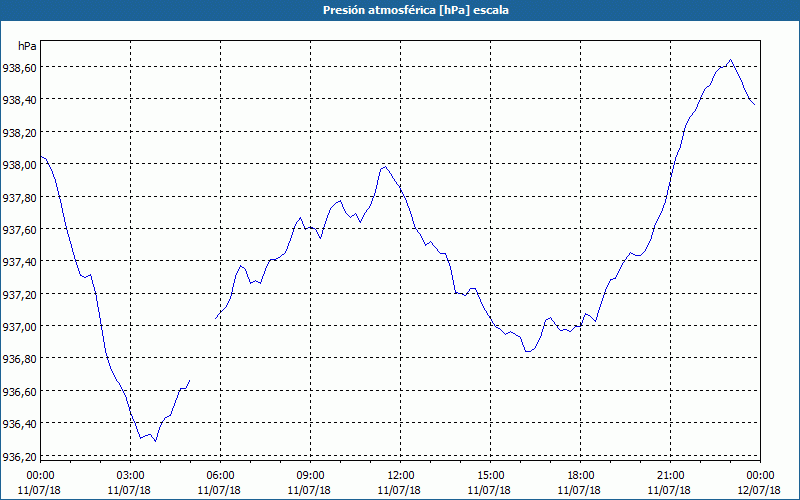Click the pressure curve peak near 23:00

pyautogui.click(x=731, y=60)
